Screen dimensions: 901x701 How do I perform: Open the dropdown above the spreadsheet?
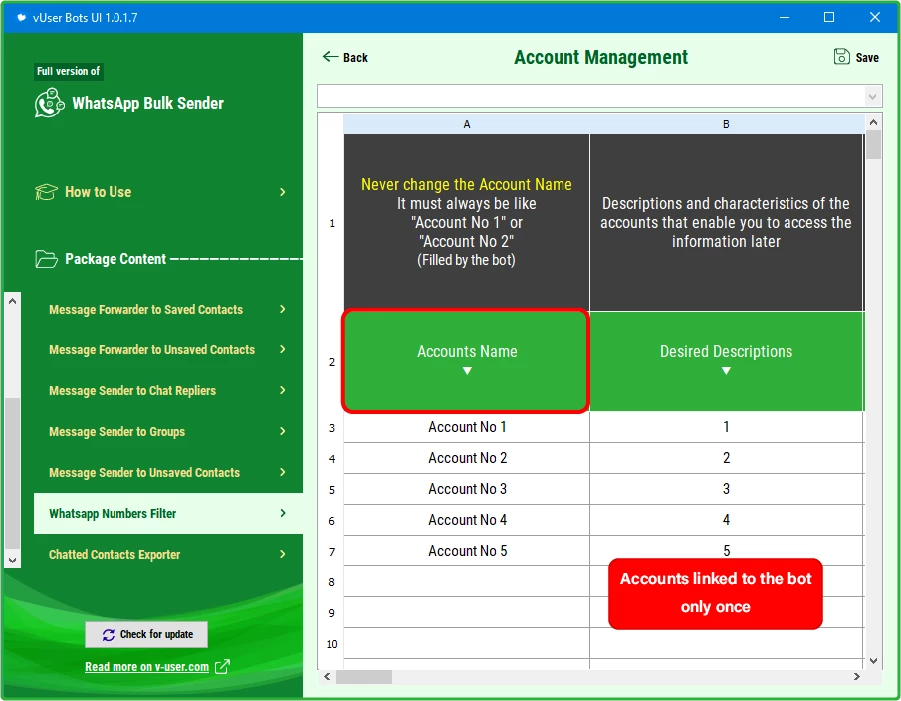tap(872, 97)
